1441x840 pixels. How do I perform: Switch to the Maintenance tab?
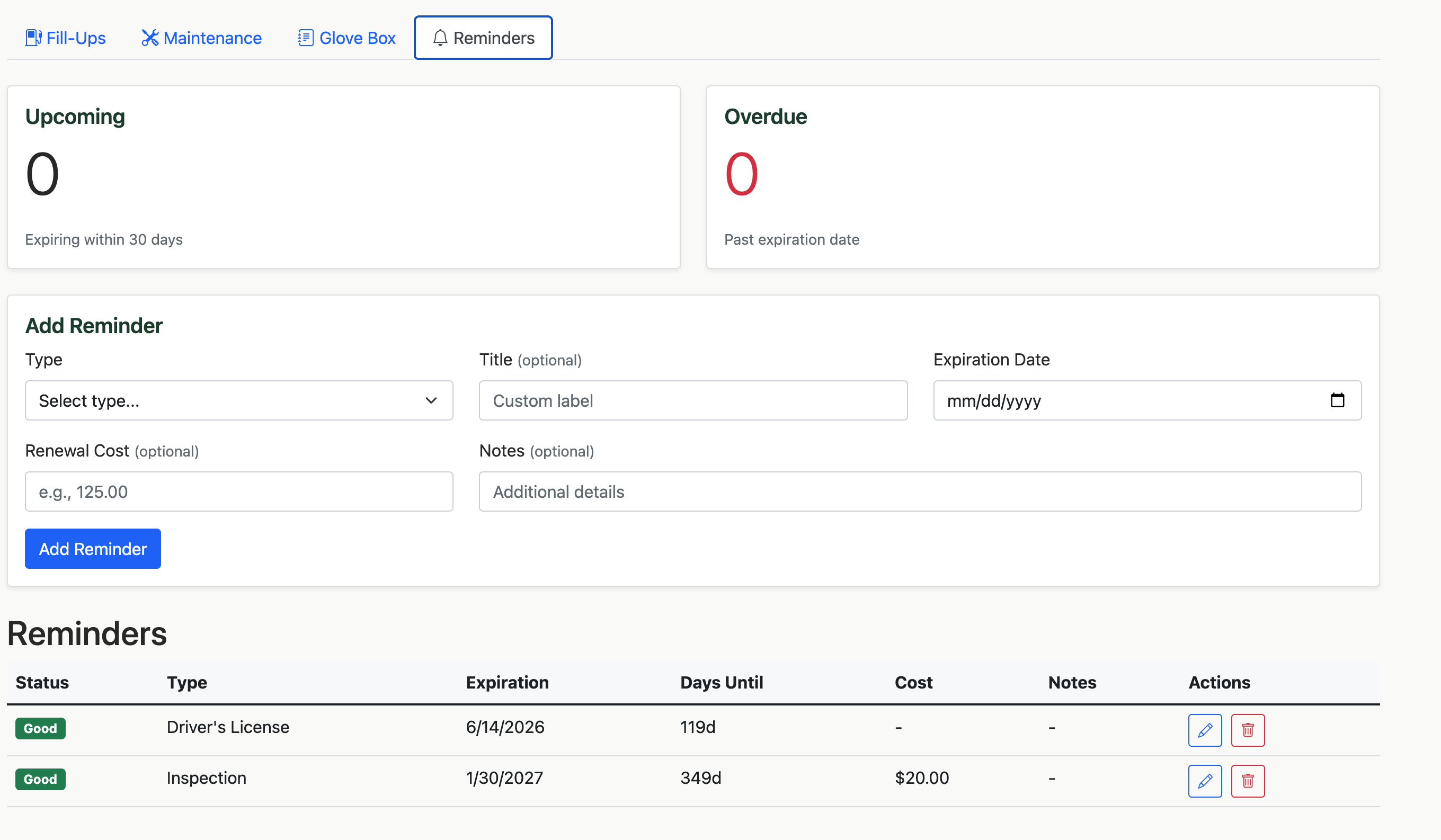point(201,38)
